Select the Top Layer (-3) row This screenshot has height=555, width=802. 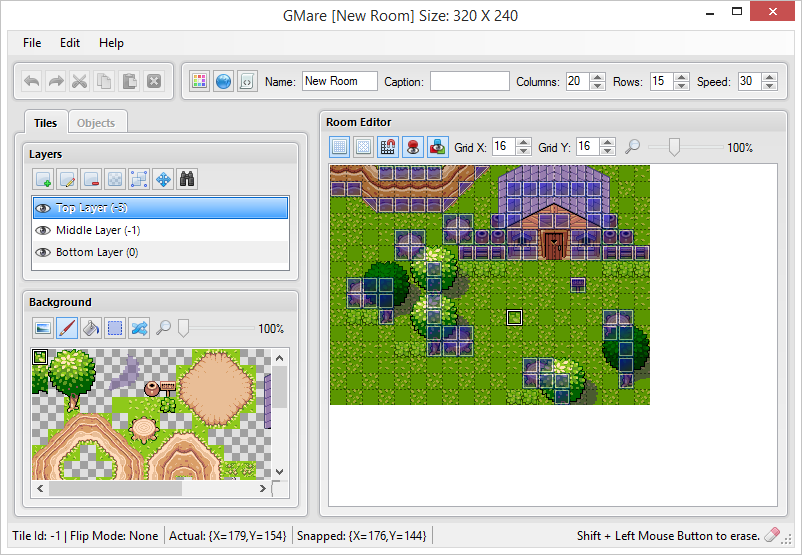[x=161, y=208]
